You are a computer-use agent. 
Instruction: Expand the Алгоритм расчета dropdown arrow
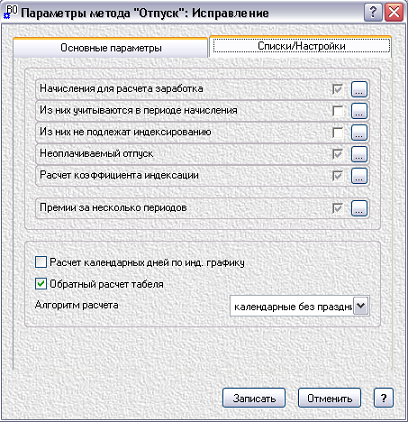tap(361, 306)
